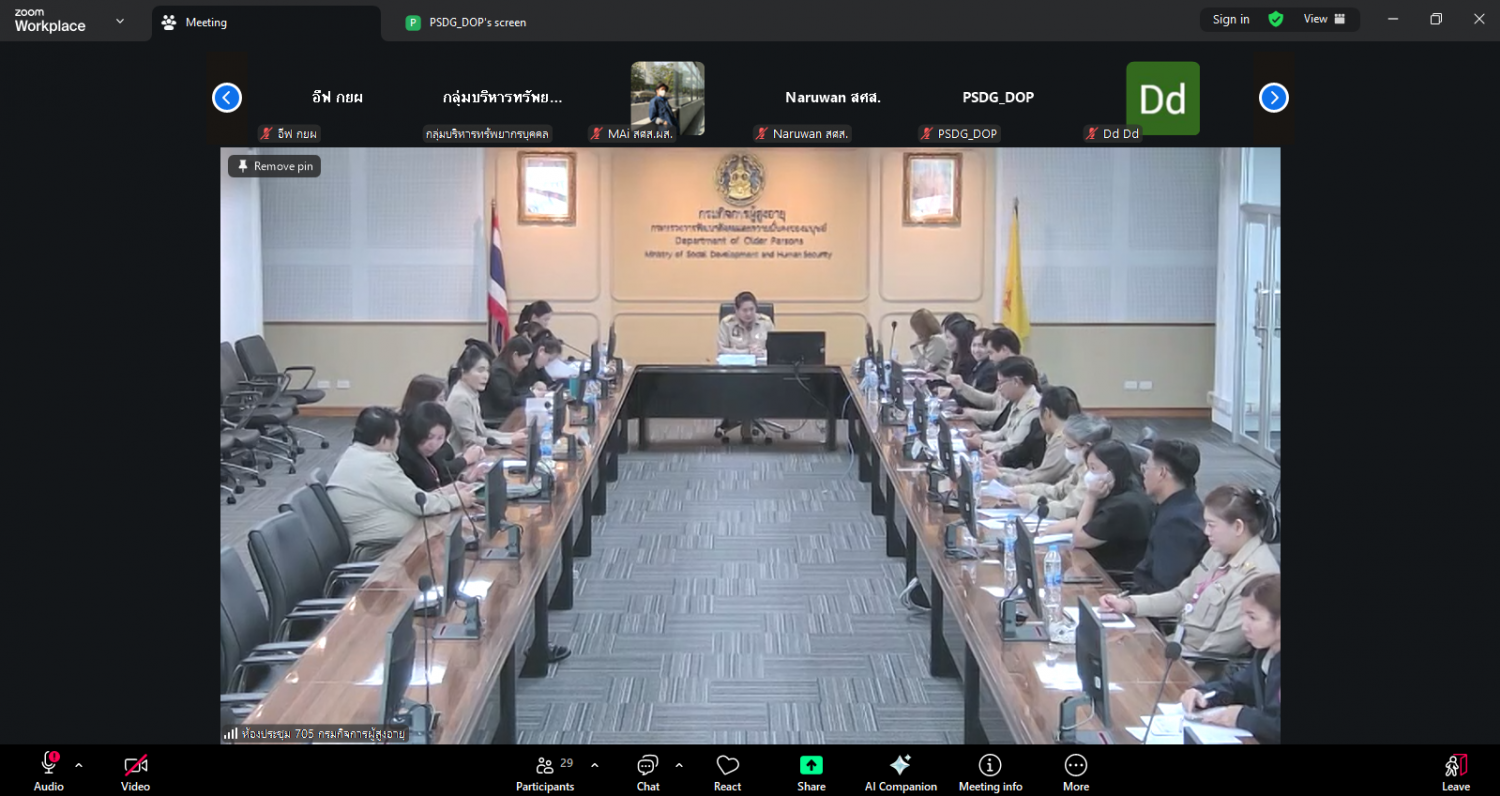Screen dimensions: 1500x796
Task: Expand audio settings arrow next to Audio
Action: pyautogui.click(x=79, y=766)
